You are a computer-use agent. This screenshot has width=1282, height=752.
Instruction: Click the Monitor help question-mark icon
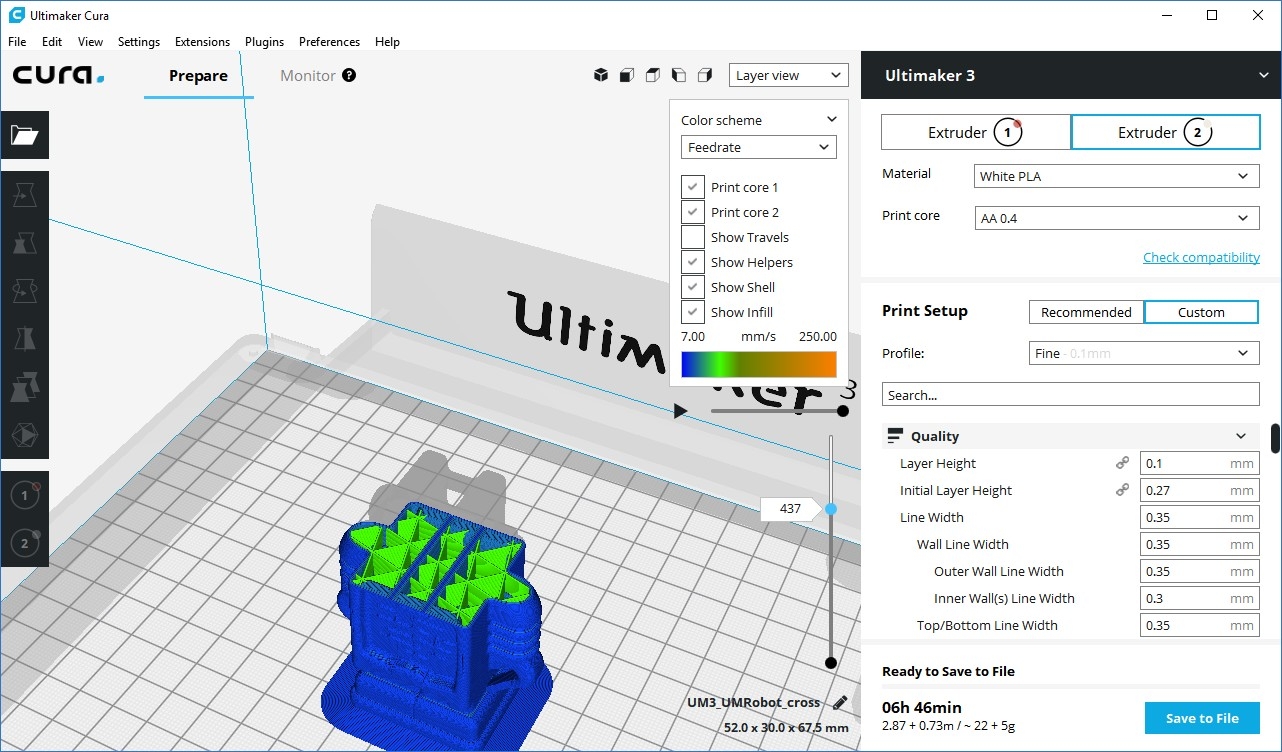coord(349,75)
